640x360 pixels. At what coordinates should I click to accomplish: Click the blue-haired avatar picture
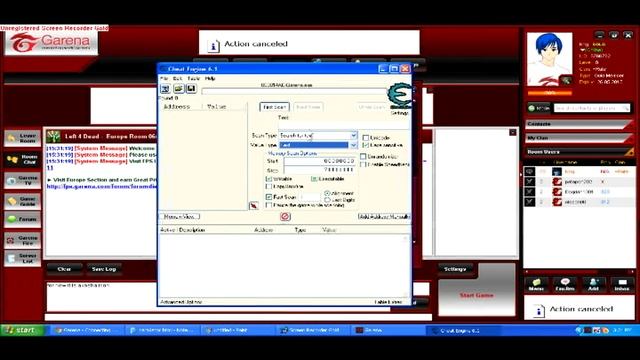click(x=549, y=59)
